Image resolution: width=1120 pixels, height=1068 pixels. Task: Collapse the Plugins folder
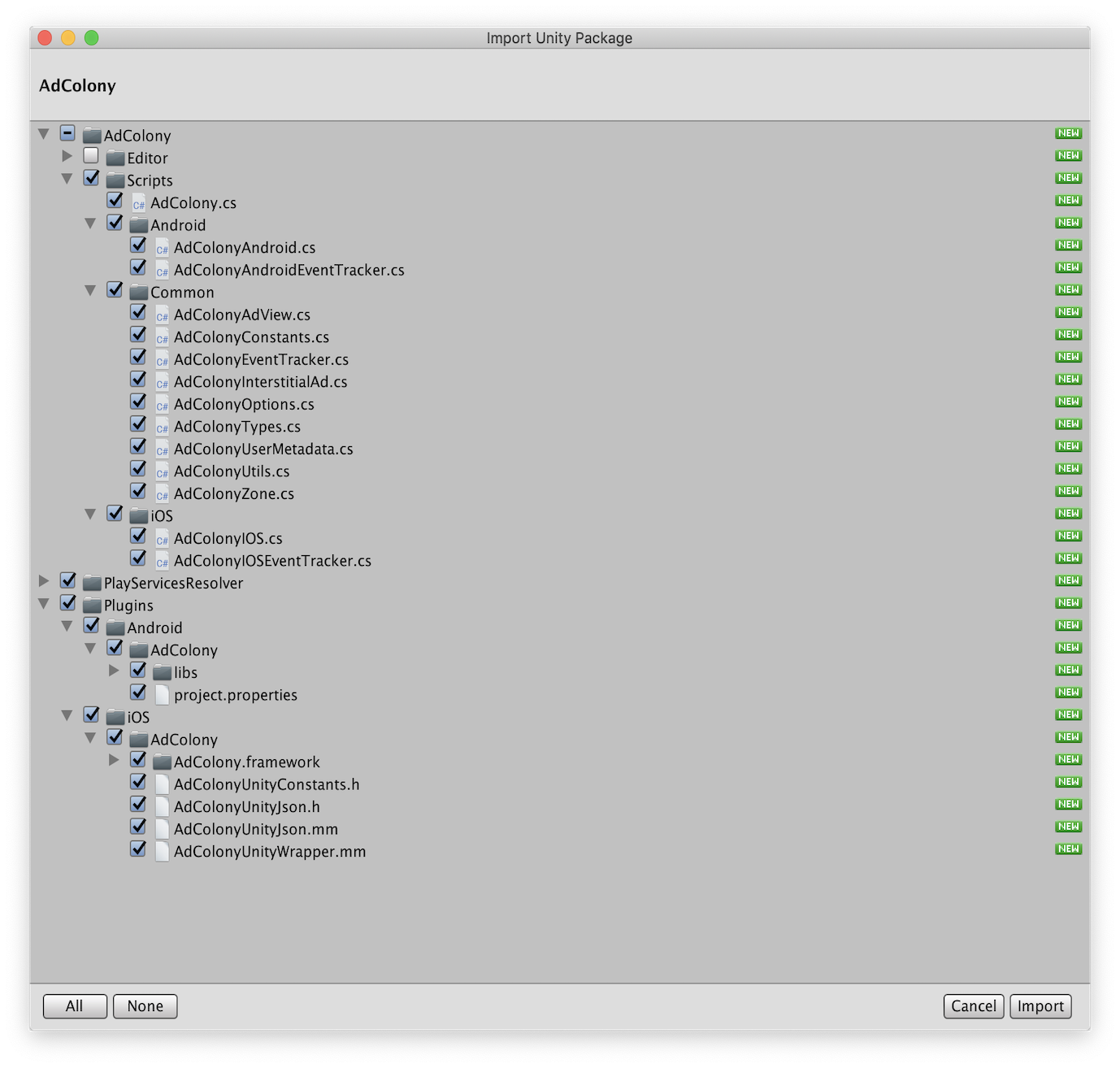click(x=44, y=603)
